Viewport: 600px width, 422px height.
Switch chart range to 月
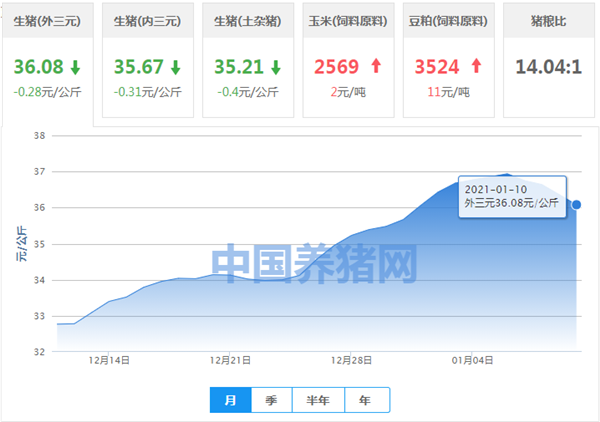(230, 400)
